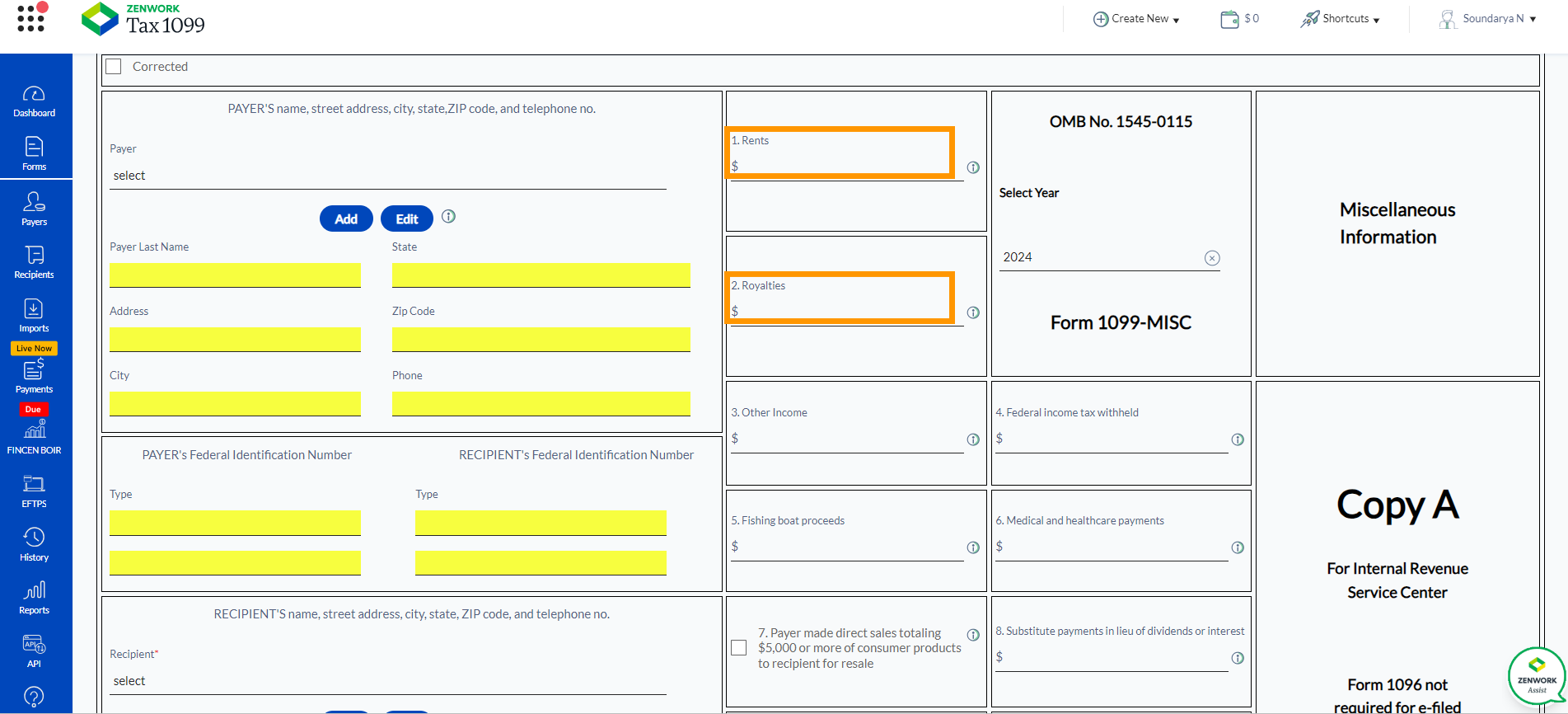The height and width of the screenshot is (714, 1568).
Task: Clear the selected year 2024
Action: 1212,258
